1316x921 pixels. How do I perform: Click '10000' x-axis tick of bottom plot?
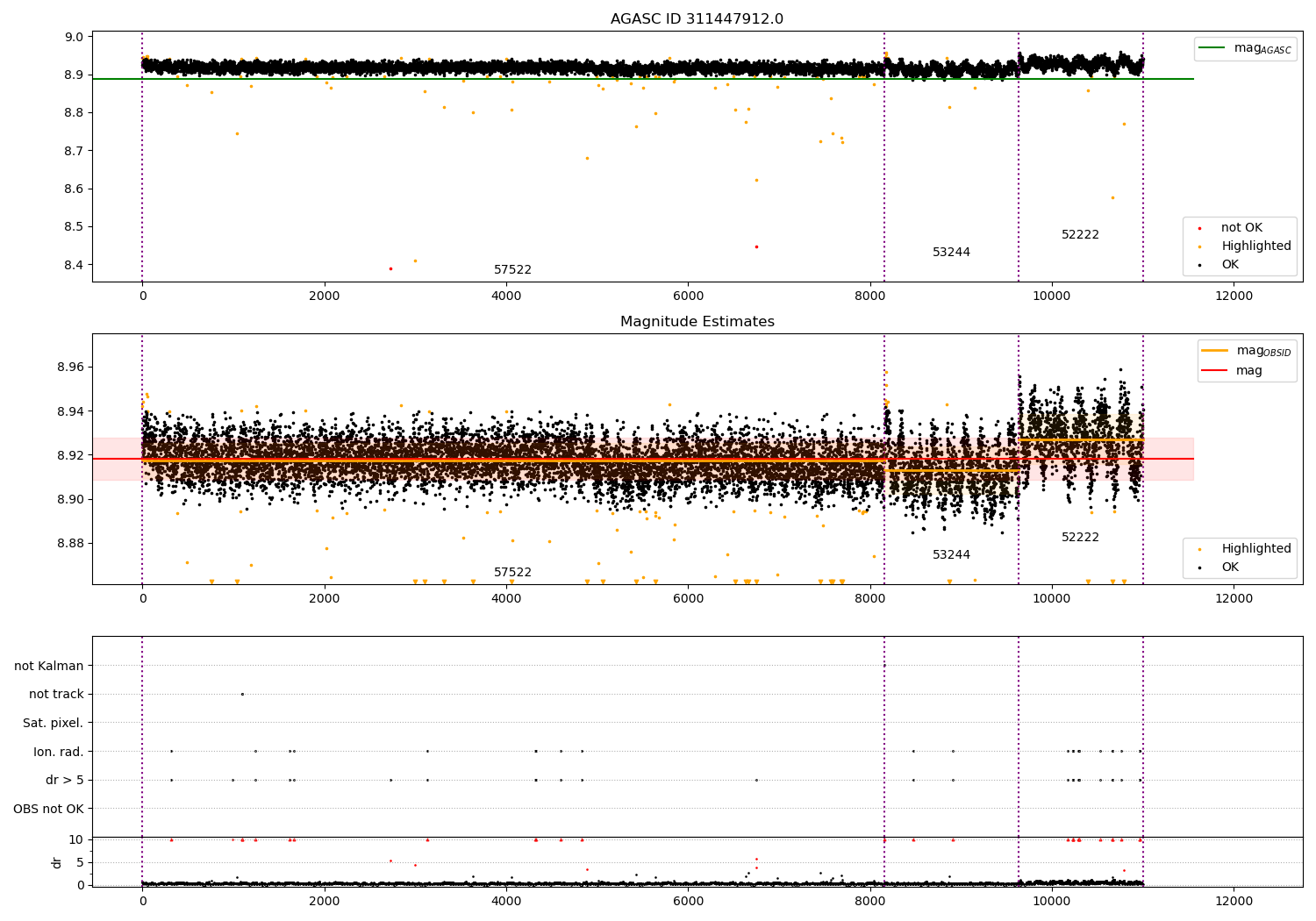coord(1052,902)
